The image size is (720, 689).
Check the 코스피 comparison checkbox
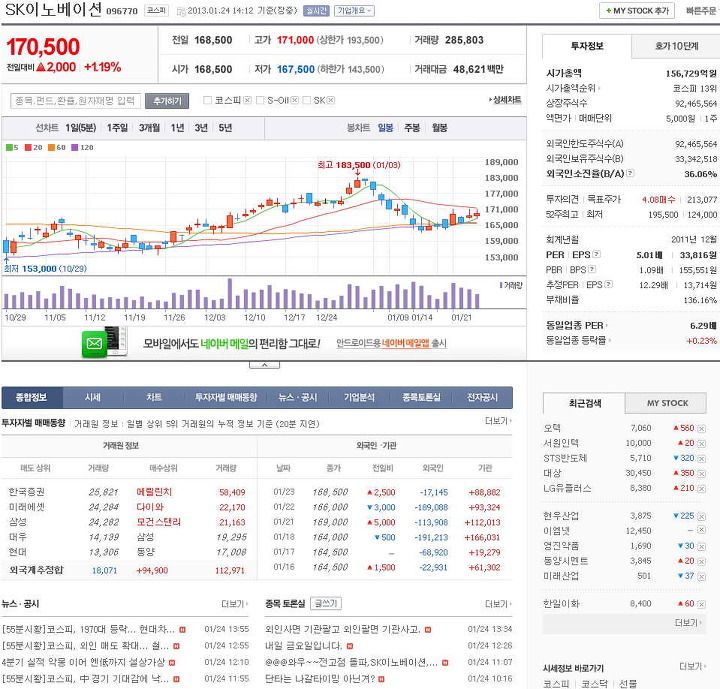point(208,100)
